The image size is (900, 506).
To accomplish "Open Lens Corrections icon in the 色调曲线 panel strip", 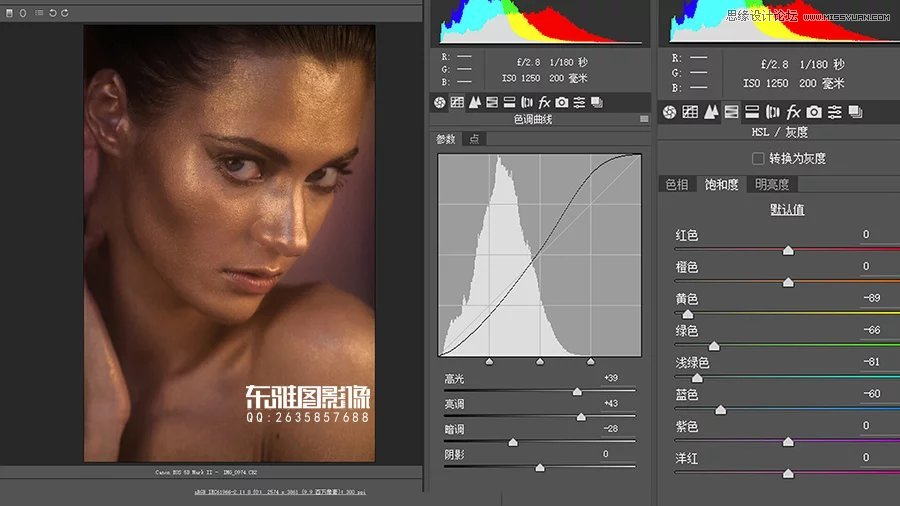I will [527, 102].
